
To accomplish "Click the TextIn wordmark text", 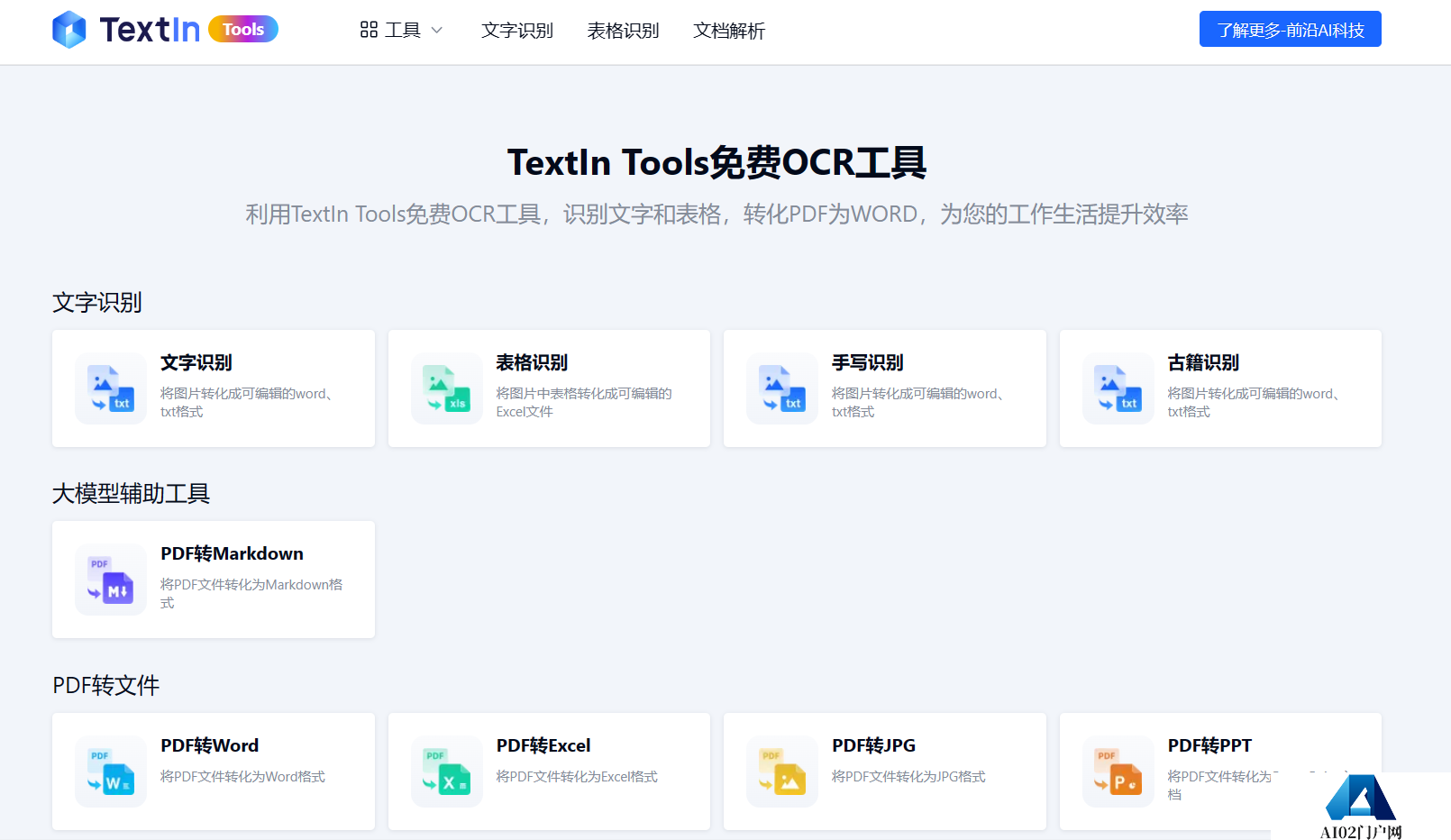I will [x=150, y=30].
